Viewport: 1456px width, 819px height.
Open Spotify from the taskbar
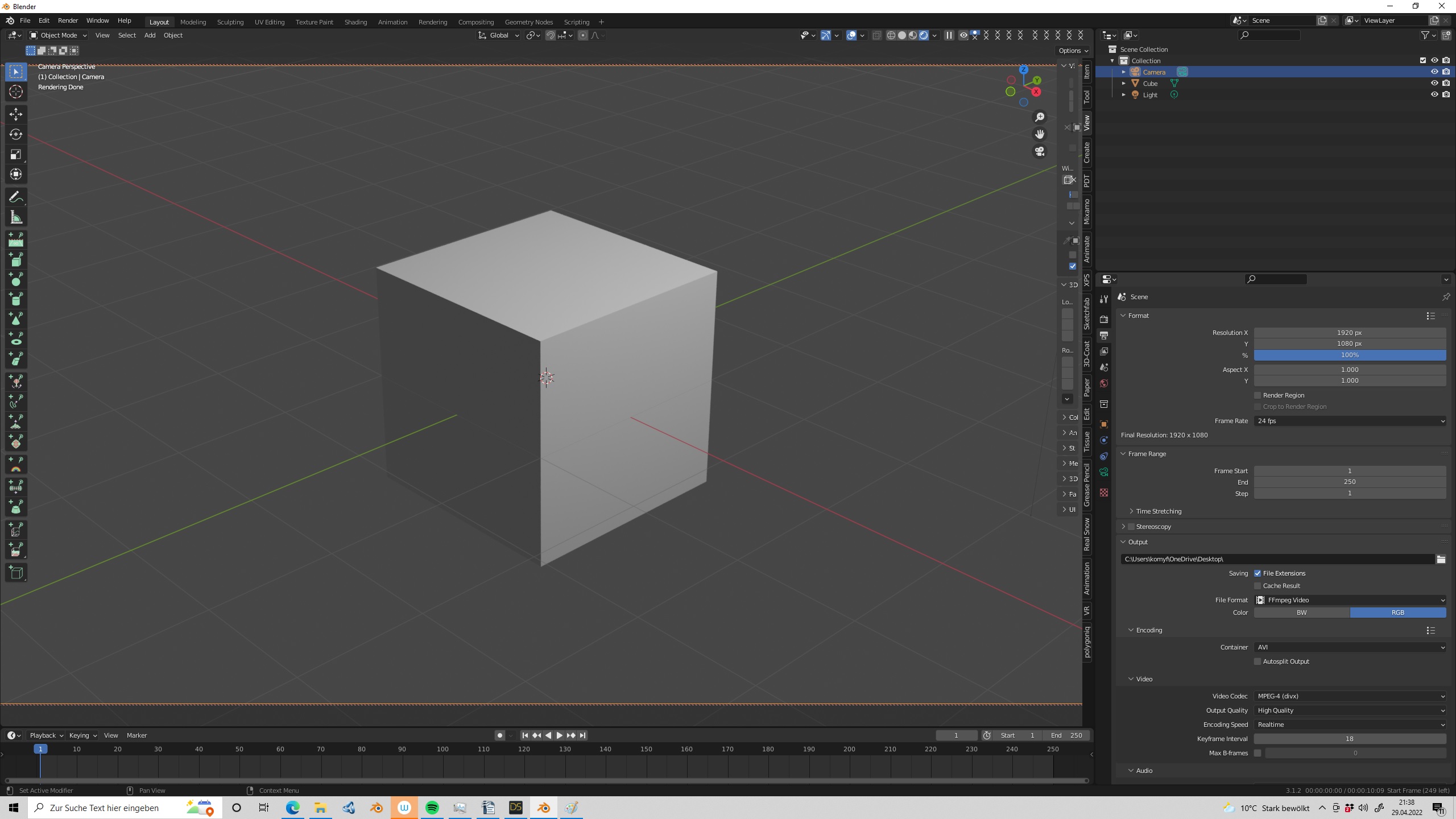[432, 808]
